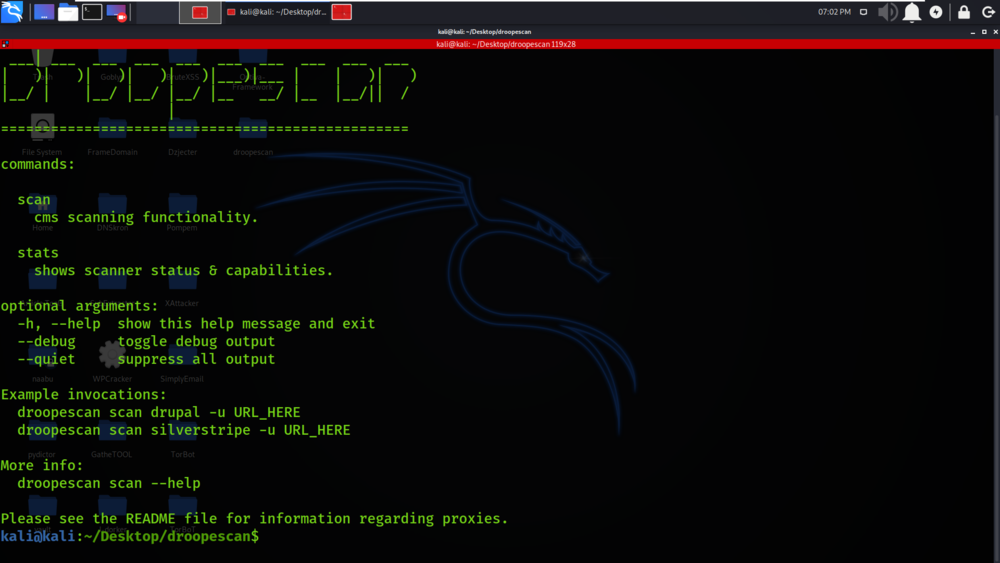Open the Kali applications menu
The width and height of the screenshot is (1000, 563).
pos(12,11)
